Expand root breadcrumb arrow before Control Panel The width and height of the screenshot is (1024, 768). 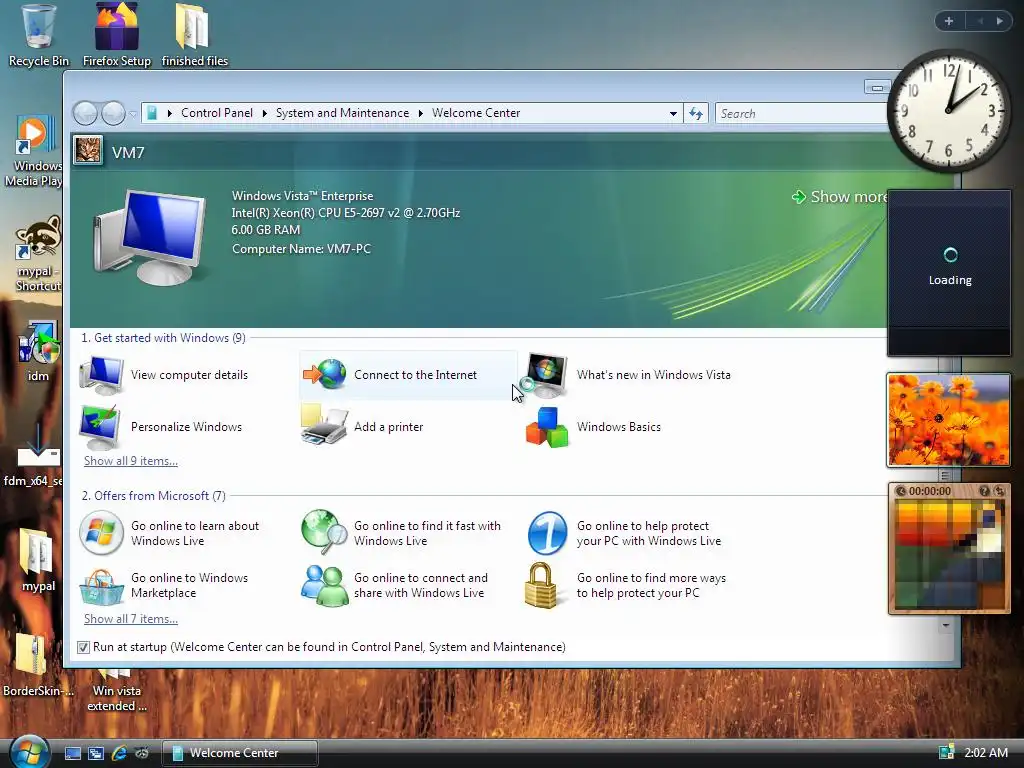(170, 114)
